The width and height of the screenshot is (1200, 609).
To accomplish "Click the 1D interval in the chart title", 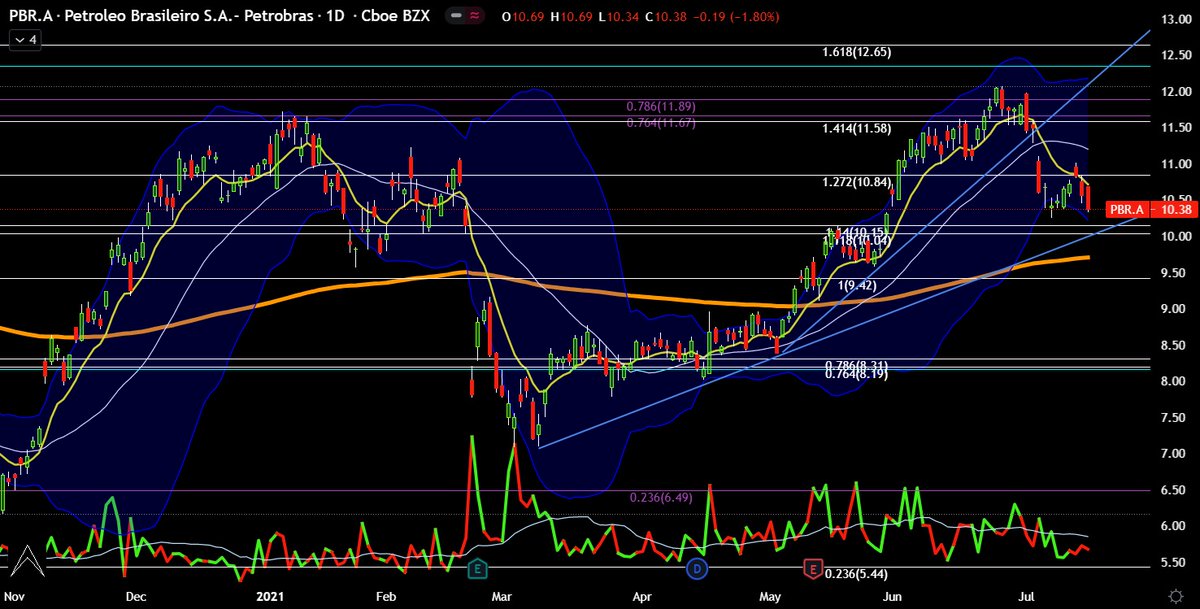I will 337,16.
